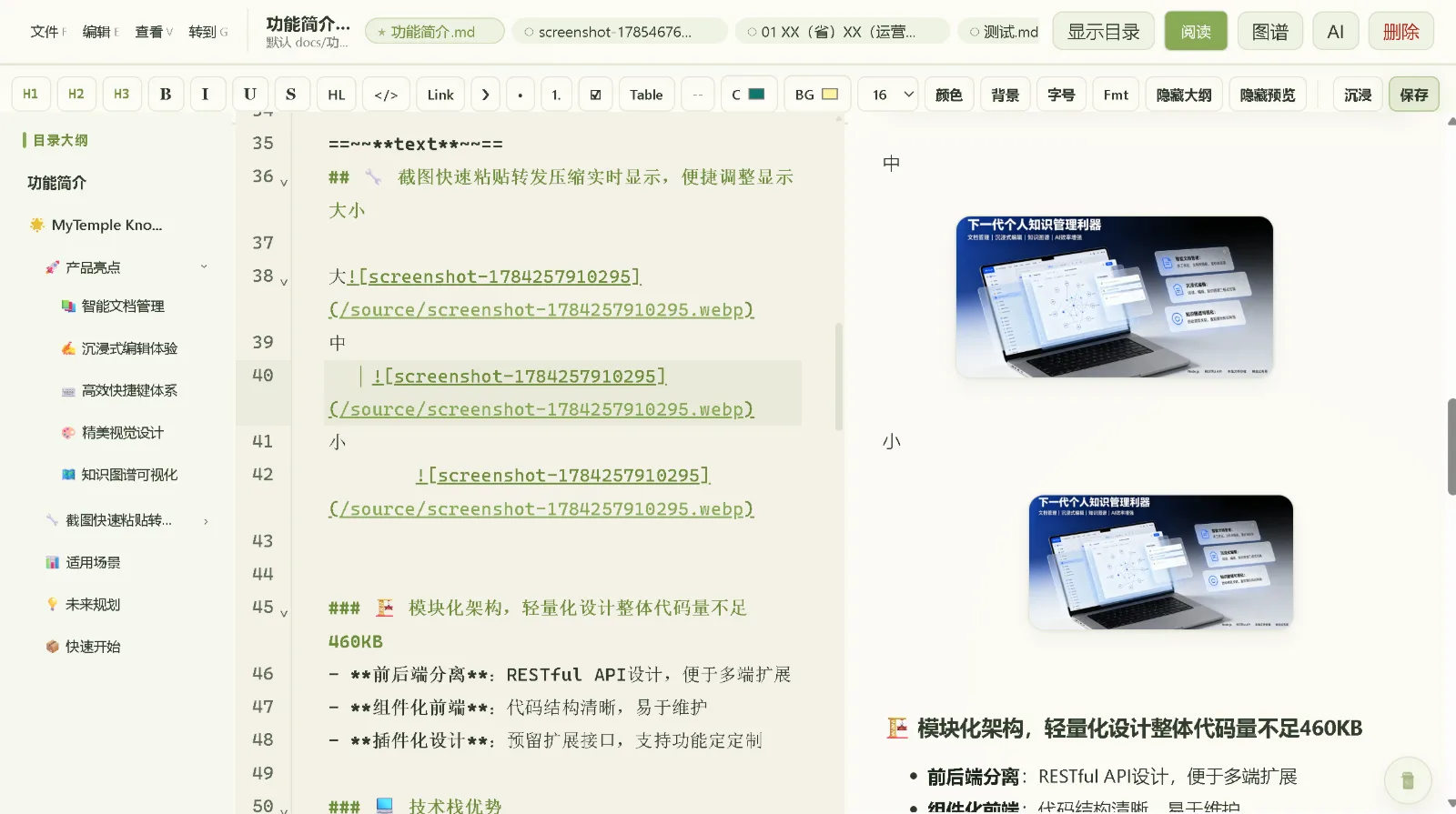1456x814 pixels.
Task: Open the 图谱 graph view
Action: [x=1270, y=32]
